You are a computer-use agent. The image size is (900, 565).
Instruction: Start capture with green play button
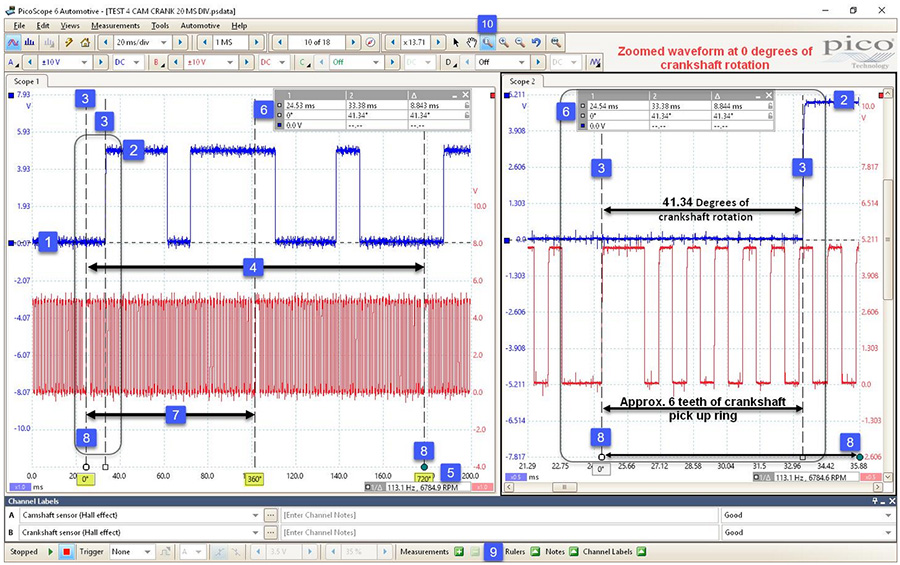pyautogui.click(x=51, y=552)
